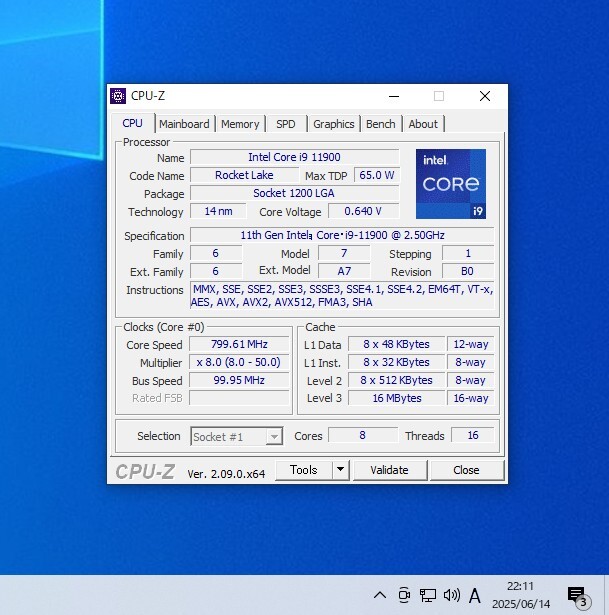The image size is (609, 615).
Task: Open the taskbar clock showing 22:11
Action: click(520, 595)
